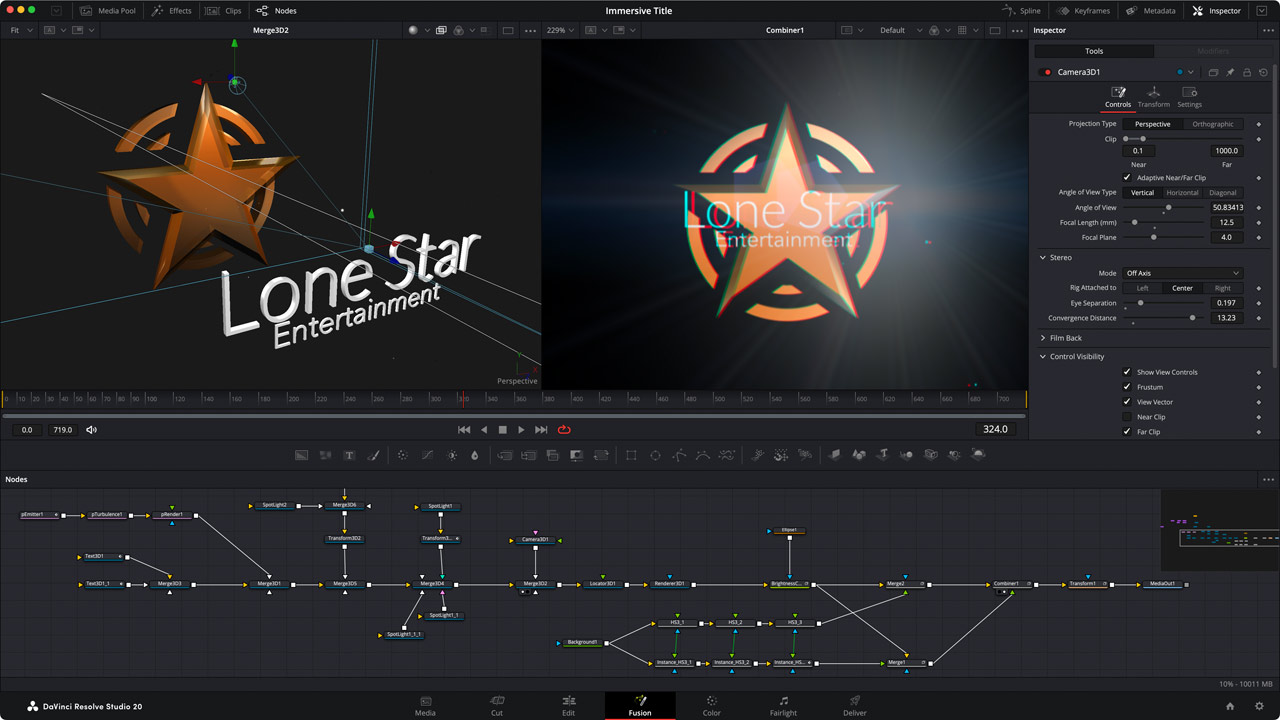
Task: Click the Convergence Distance slider
Action: 1192,318
